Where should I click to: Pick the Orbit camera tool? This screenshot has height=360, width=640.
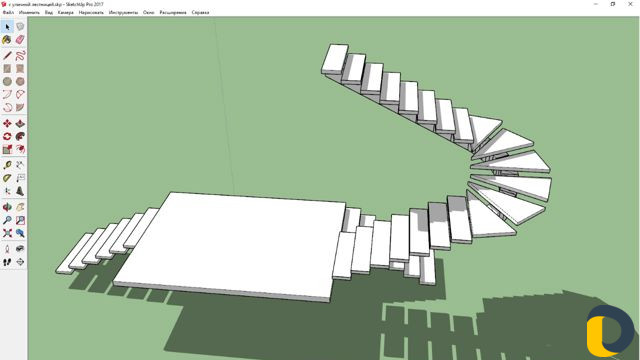(x=7, y=207)
